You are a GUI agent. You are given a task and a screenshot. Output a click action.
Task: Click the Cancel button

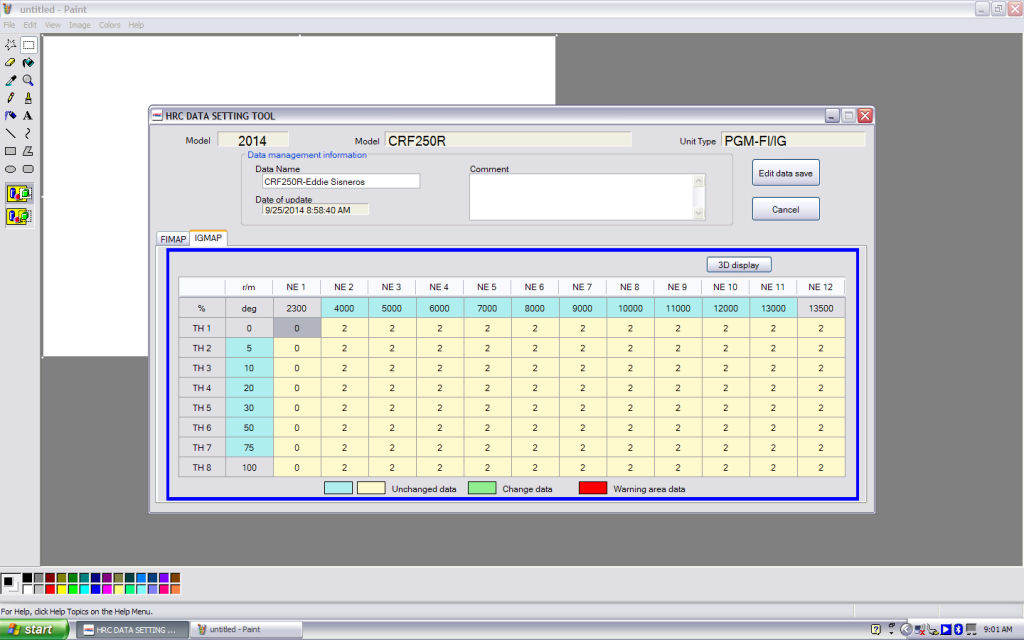786,210
